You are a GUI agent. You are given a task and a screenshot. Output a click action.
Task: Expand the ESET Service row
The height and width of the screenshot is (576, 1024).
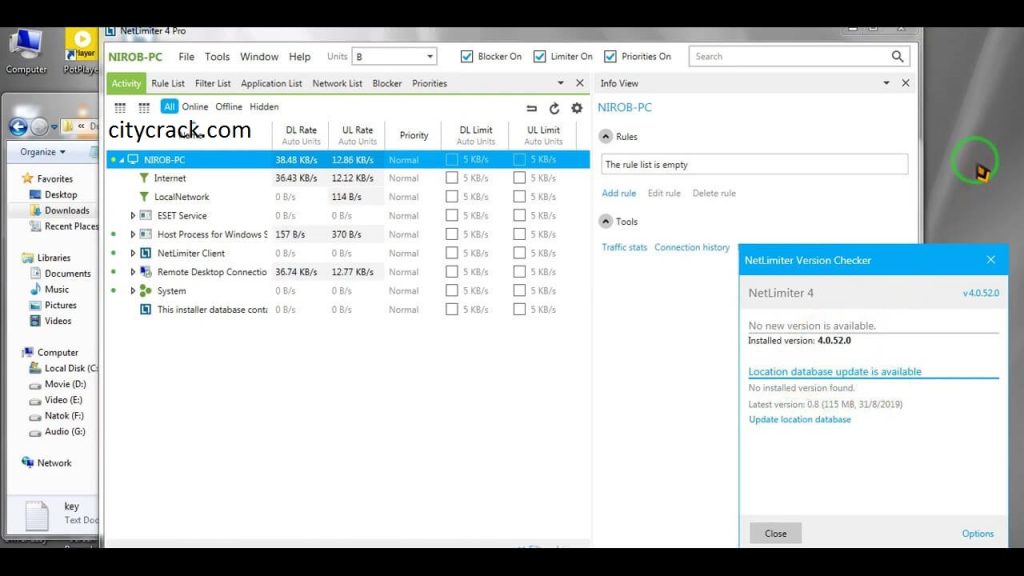[133, 216]
